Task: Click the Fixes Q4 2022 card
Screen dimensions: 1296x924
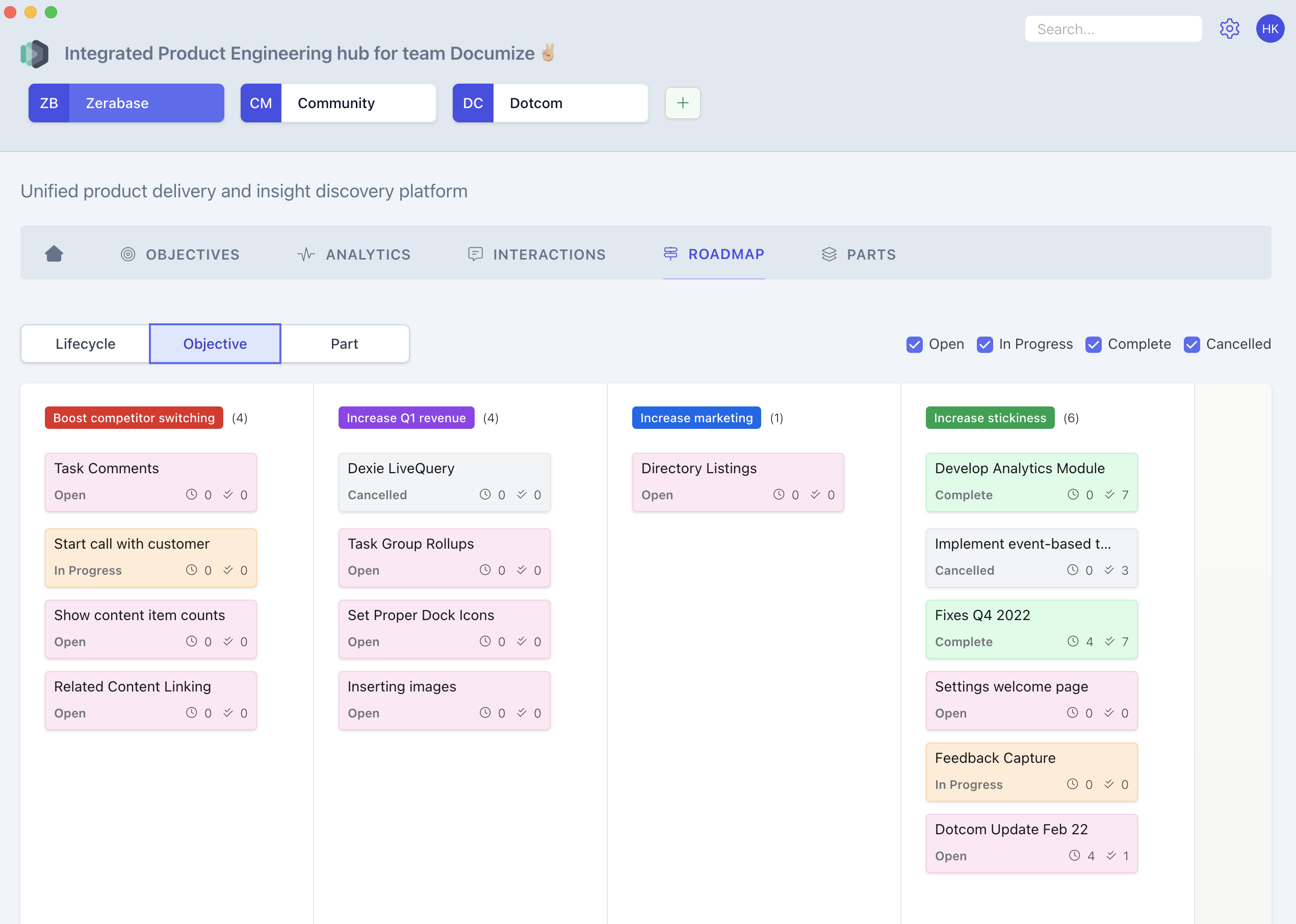Action: [1030, 627]
